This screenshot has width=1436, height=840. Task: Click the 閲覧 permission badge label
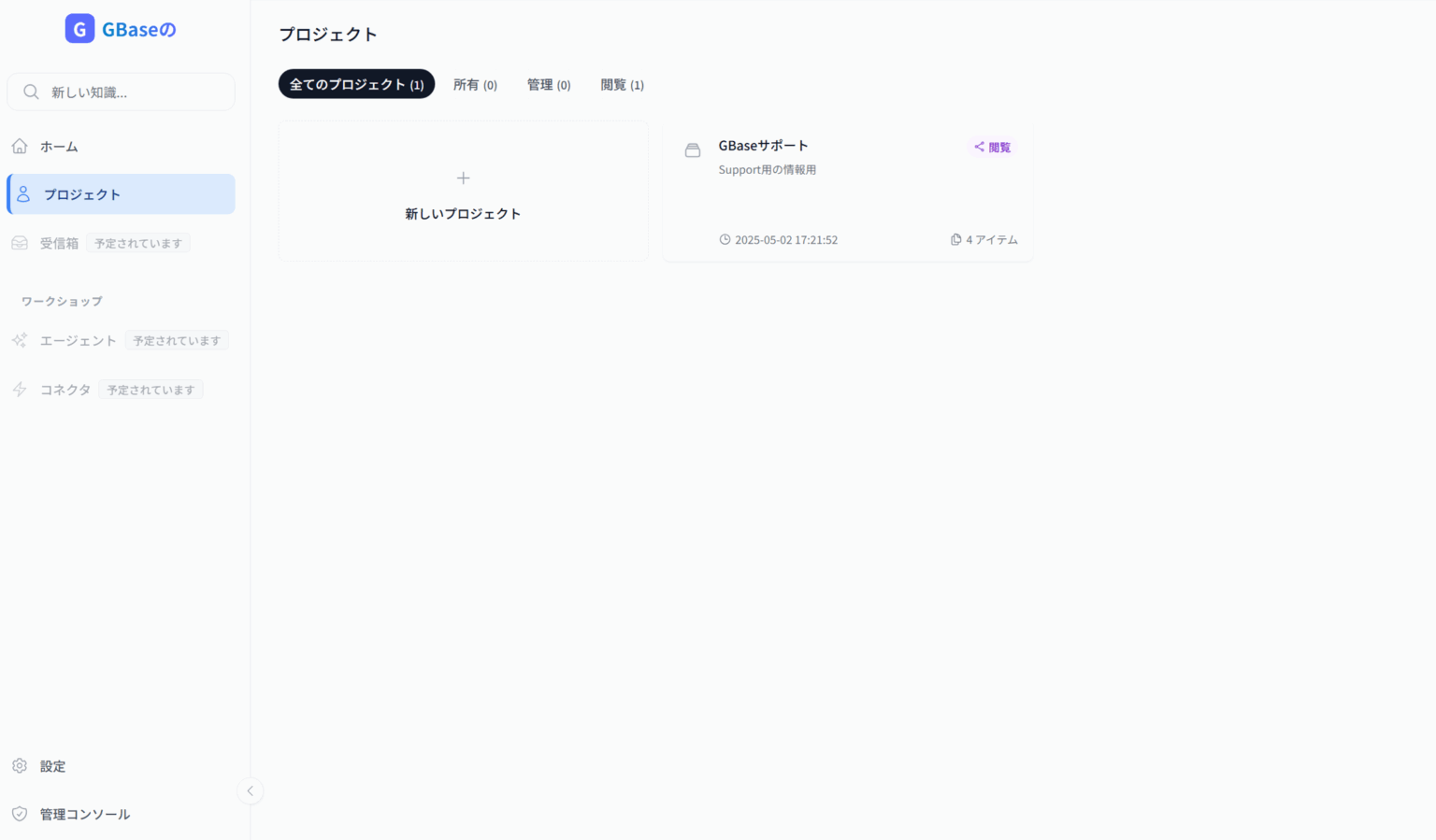point(999,147)
